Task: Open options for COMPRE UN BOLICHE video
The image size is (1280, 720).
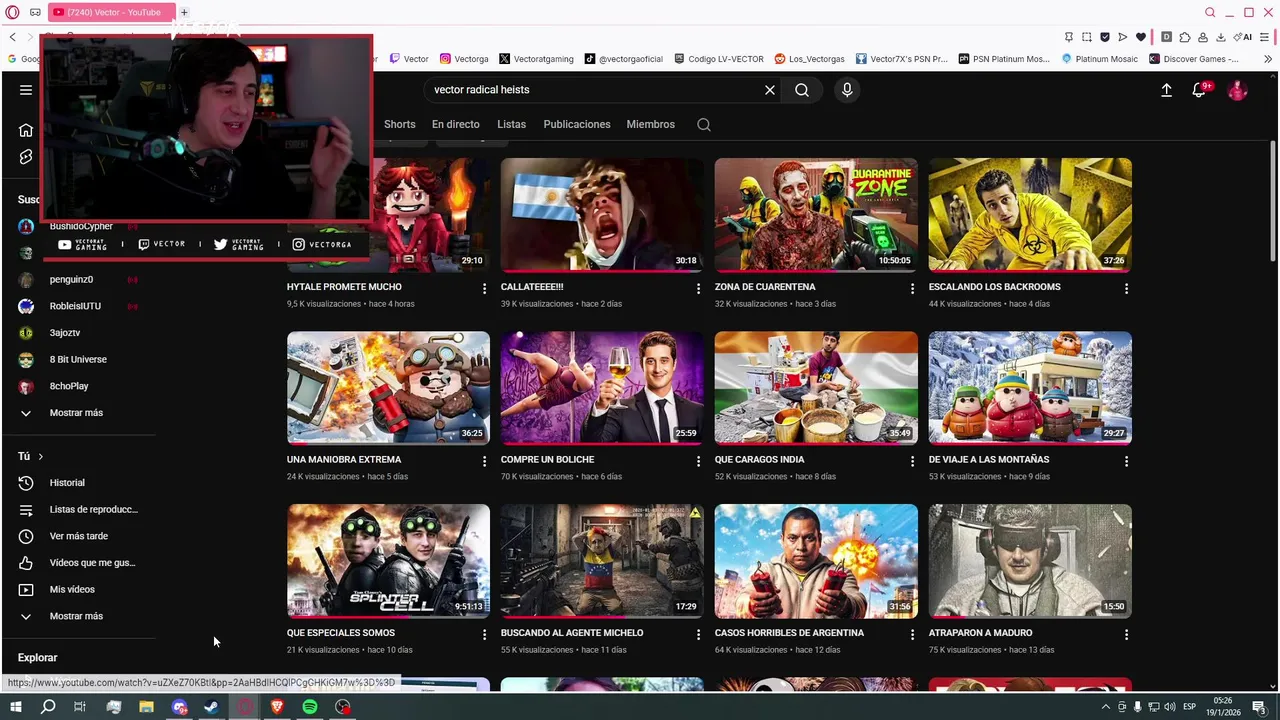Action: click(698, 461)
